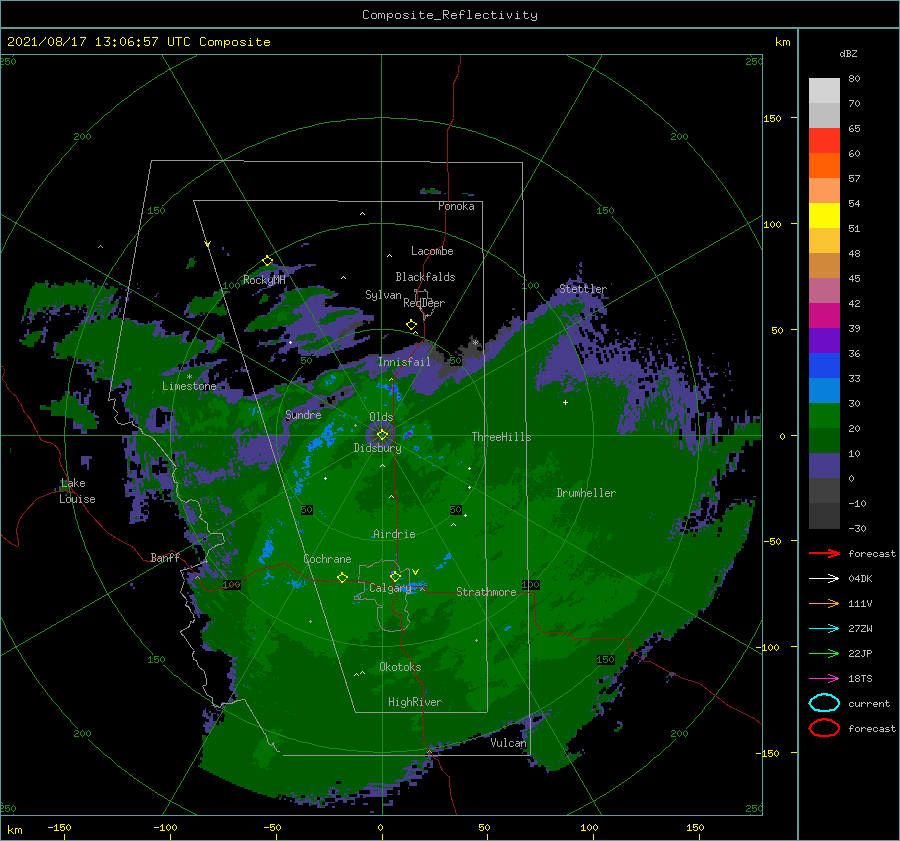900x841 pixels.
Task: Click the Vulcan label
Action: tap(508, 743)
